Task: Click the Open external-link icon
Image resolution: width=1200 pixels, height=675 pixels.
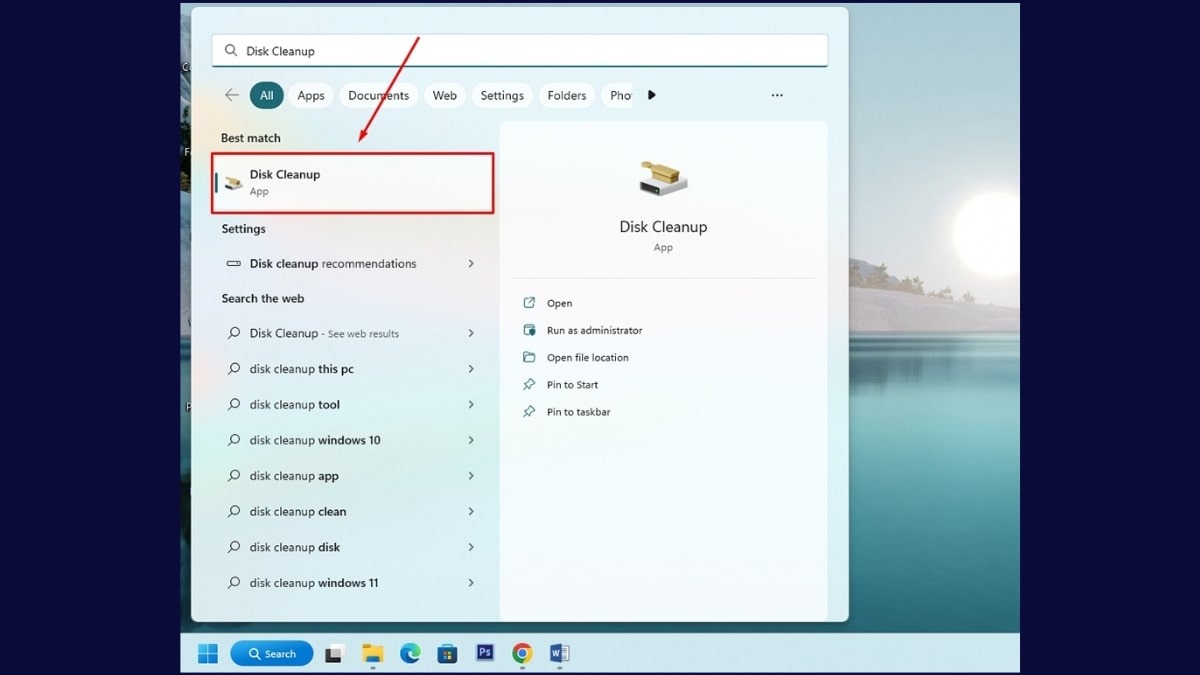Action: [x=529, y=303]
